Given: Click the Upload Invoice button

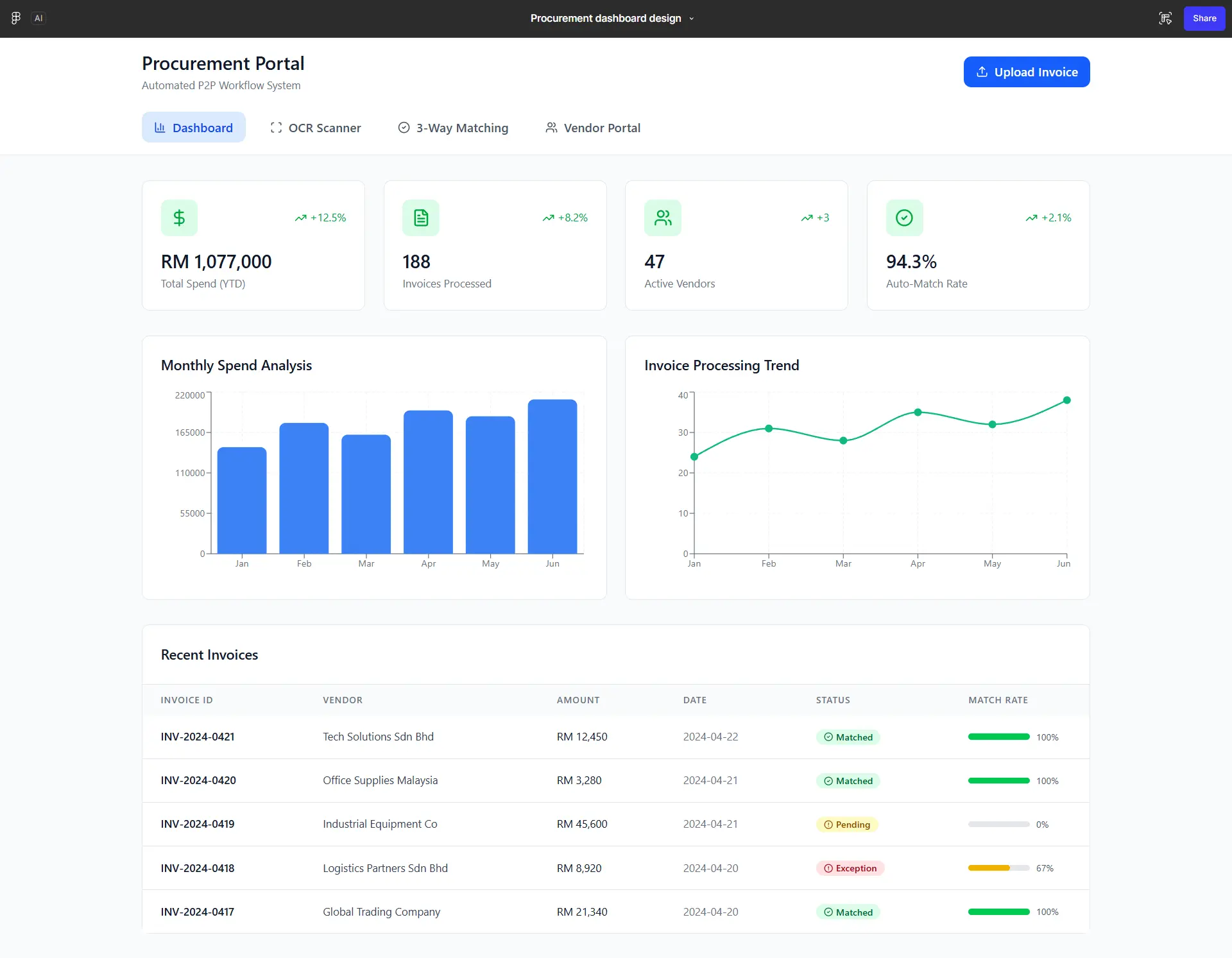Looking at the screenshot, I should point(1025,71).
